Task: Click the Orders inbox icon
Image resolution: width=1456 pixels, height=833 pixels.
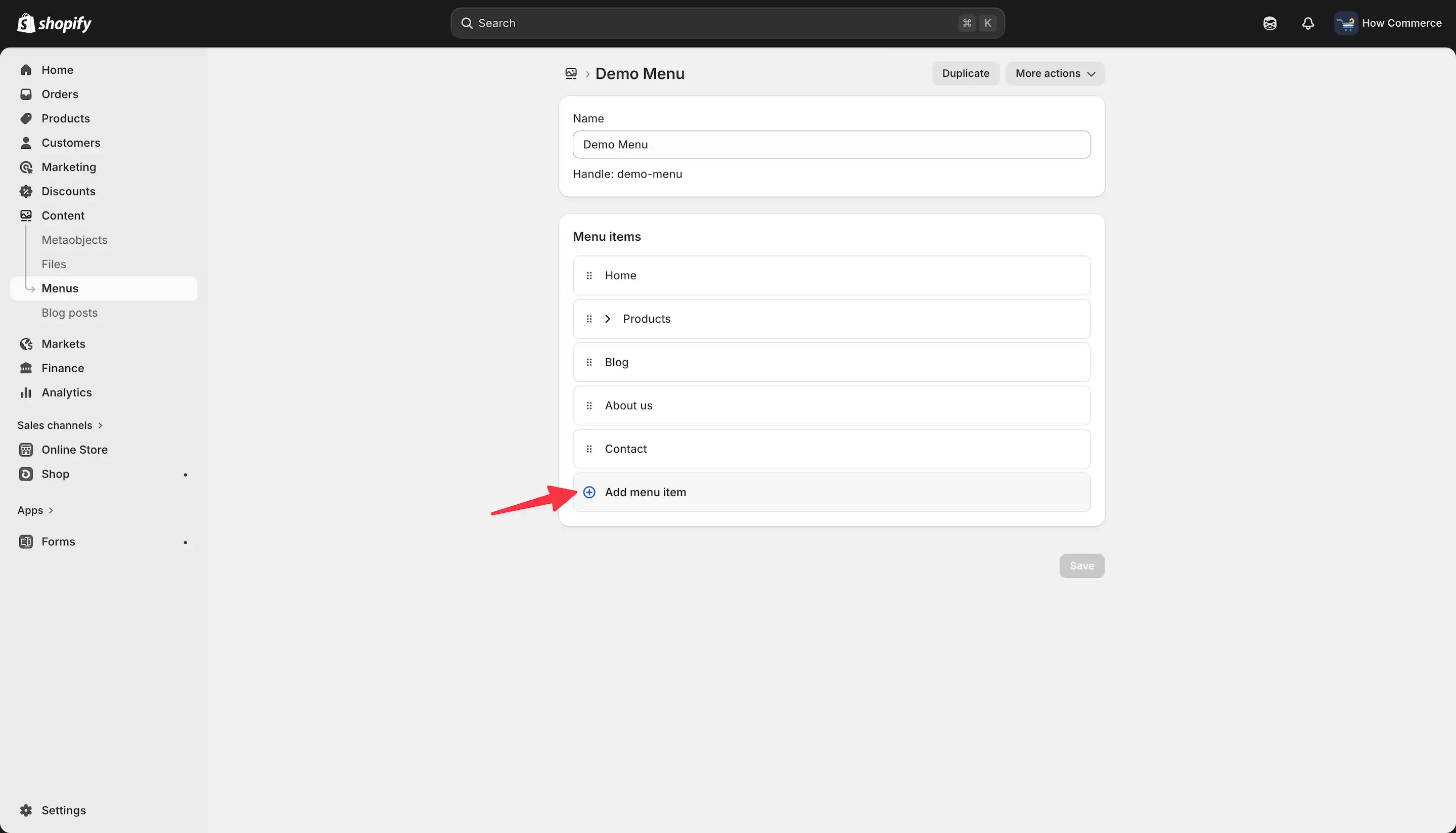Action: point(26,94)
